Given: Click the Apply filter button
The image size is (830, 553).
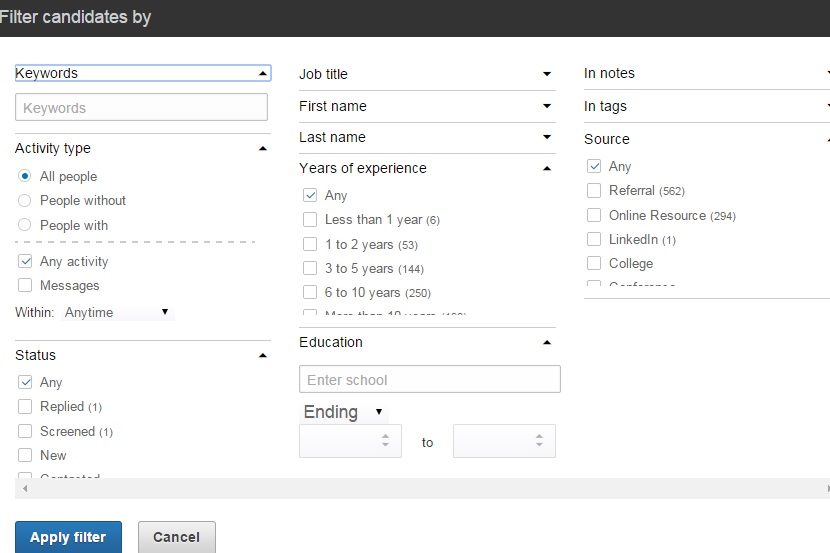Looking at the screenshot, I should (x=68, y=537).
